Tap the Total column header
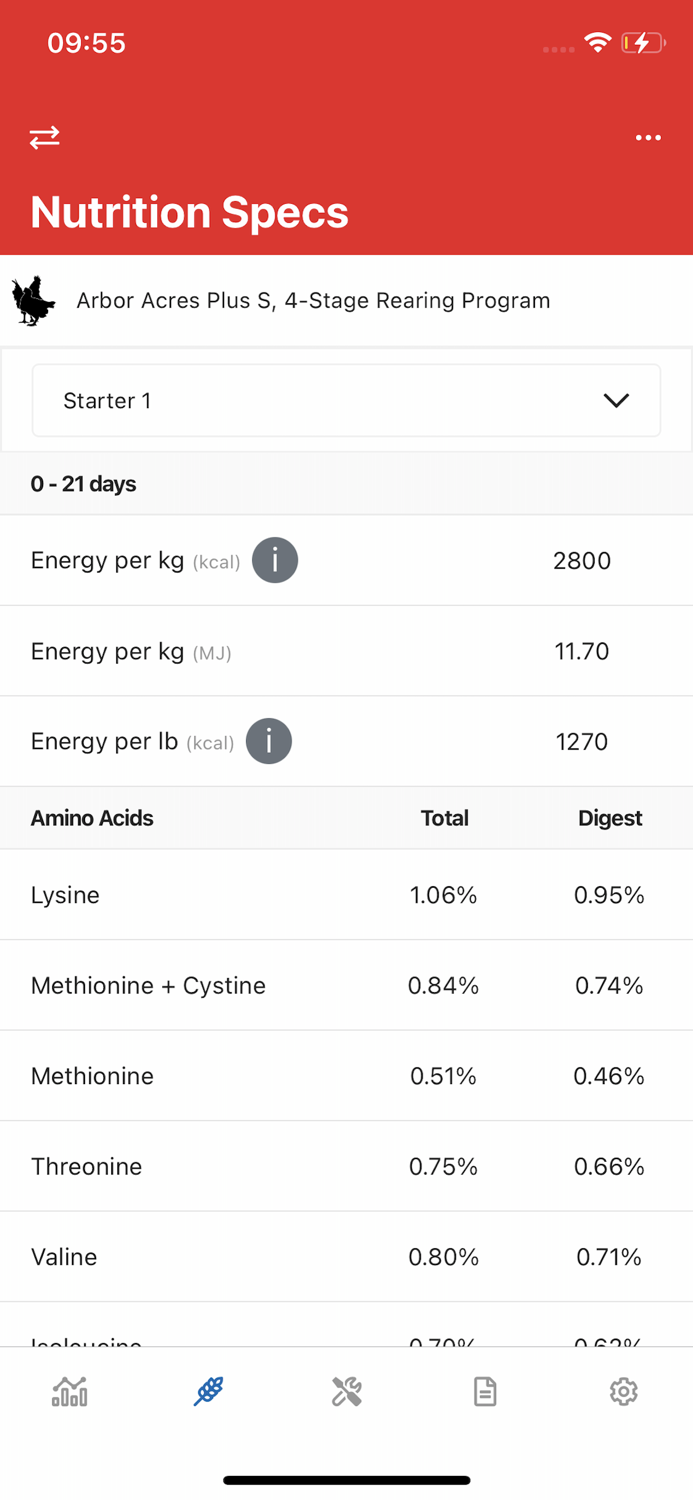Viewport: 693px width, 1500px height. tap(444, 818)
